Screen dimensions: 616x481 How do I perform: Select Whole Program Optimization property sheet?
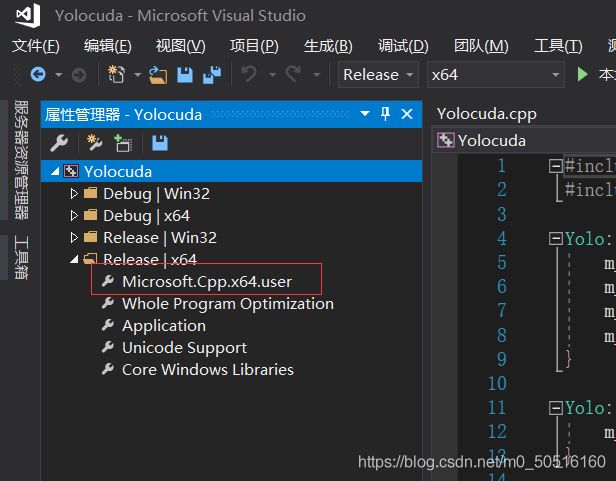click(x=228, y=303)
